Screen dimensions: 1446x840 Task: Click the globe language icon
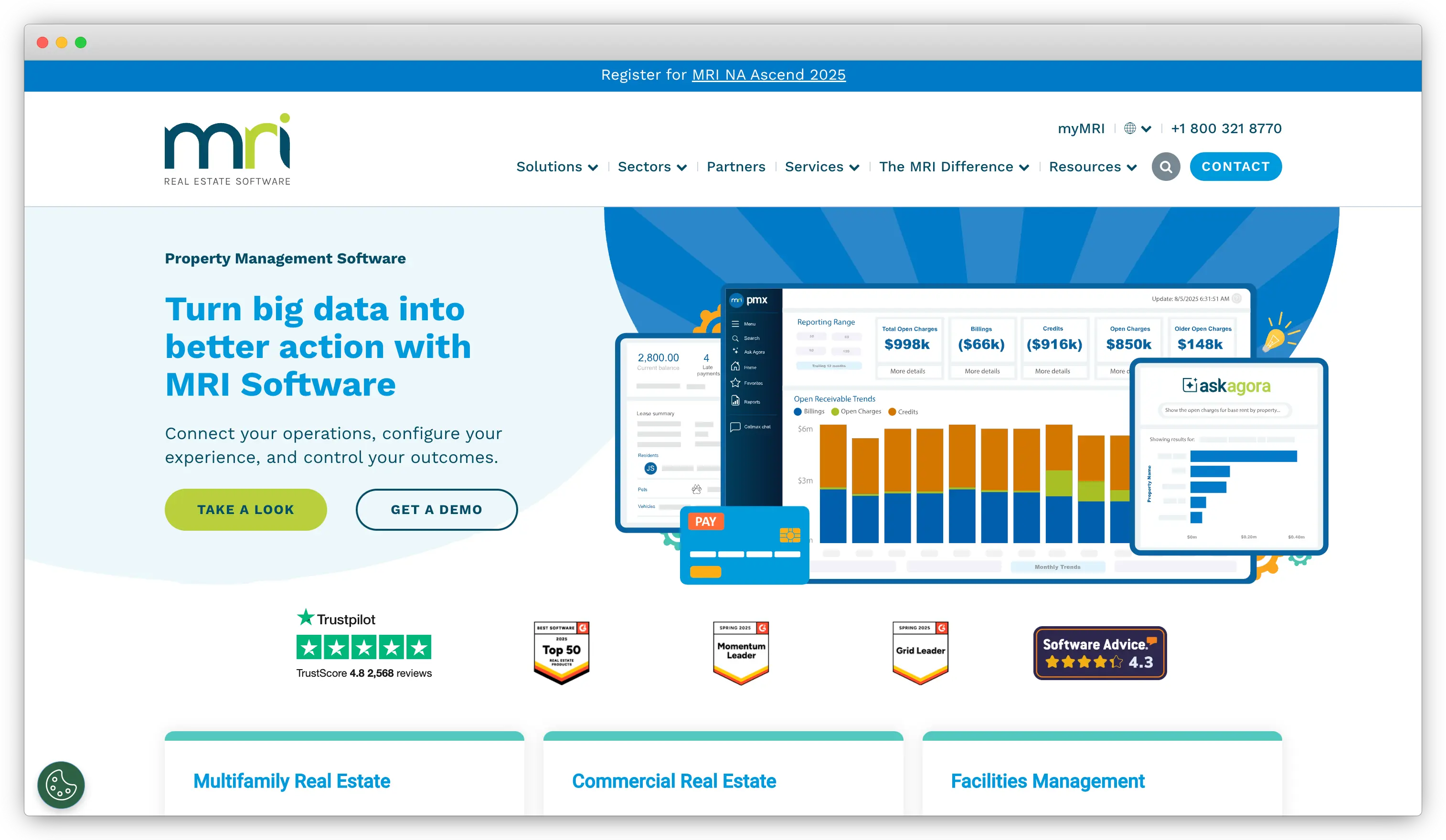(1129, 128)
